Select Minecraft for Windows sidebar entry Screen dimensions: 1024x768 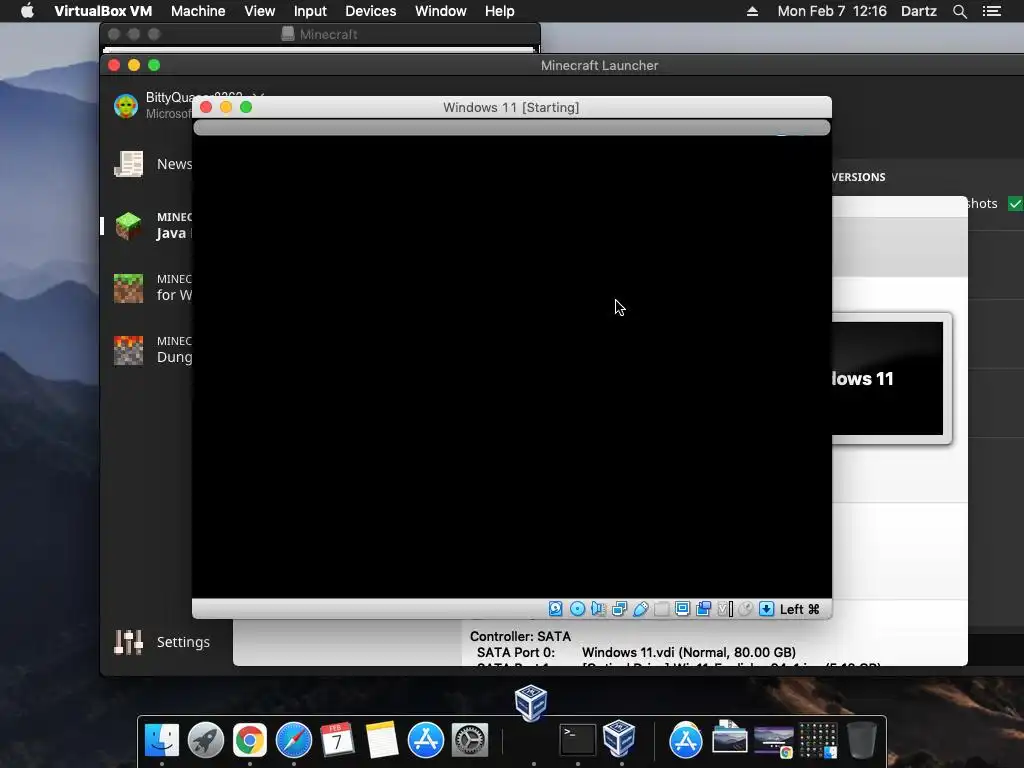(153, 287)
